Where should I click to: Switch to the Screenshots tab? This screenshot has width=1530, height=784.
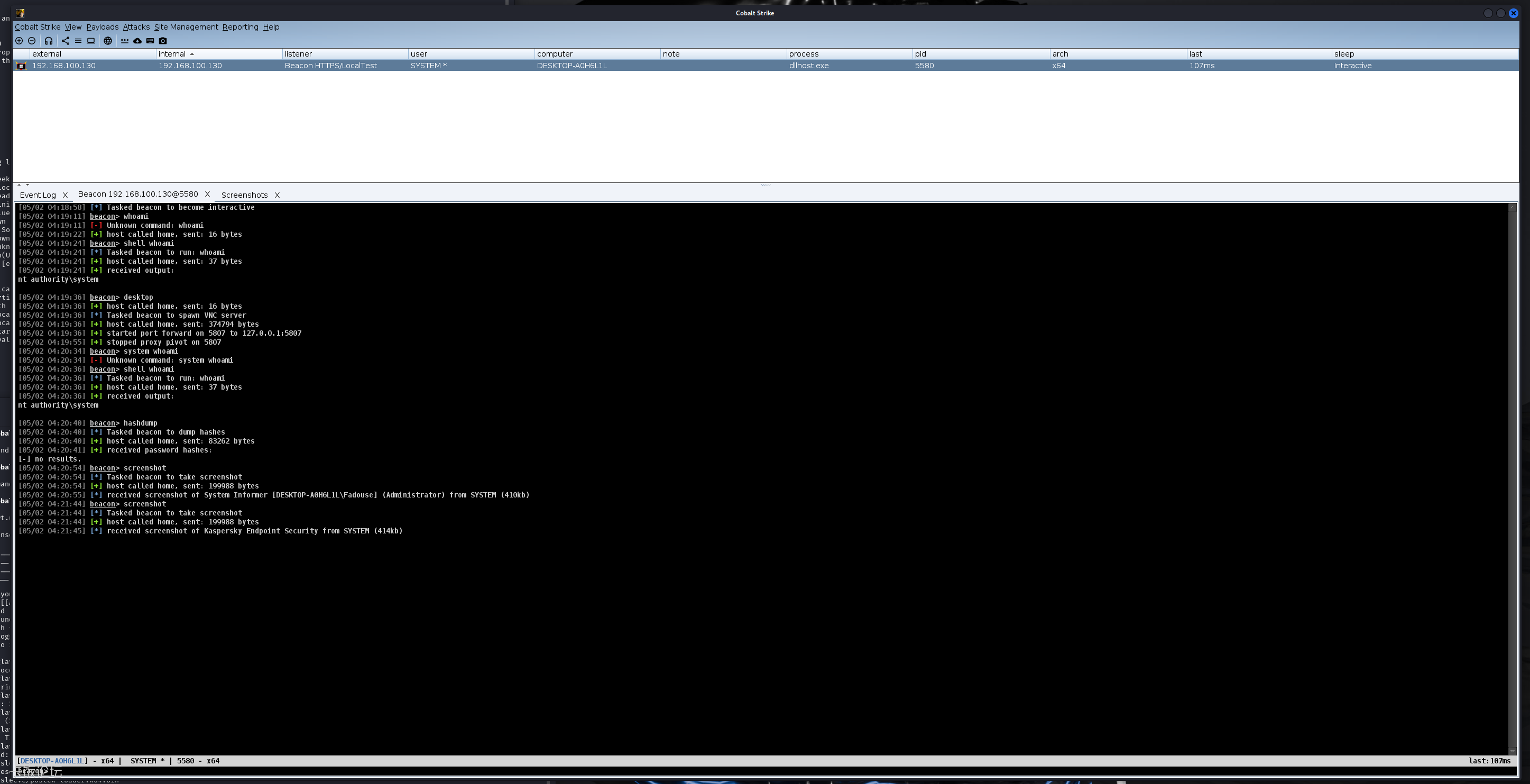coord(244,195)
